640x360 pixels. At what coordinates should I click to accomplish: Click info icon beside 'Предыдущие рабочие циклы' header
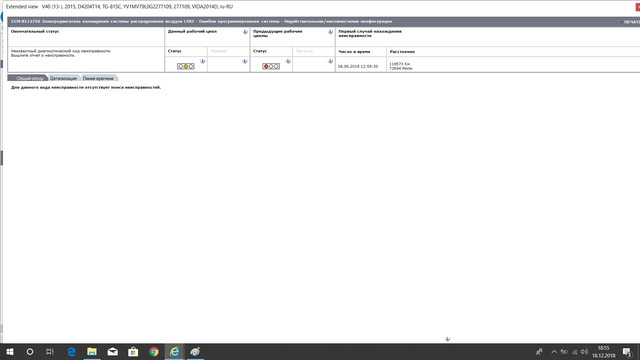(x=330, y=32)
